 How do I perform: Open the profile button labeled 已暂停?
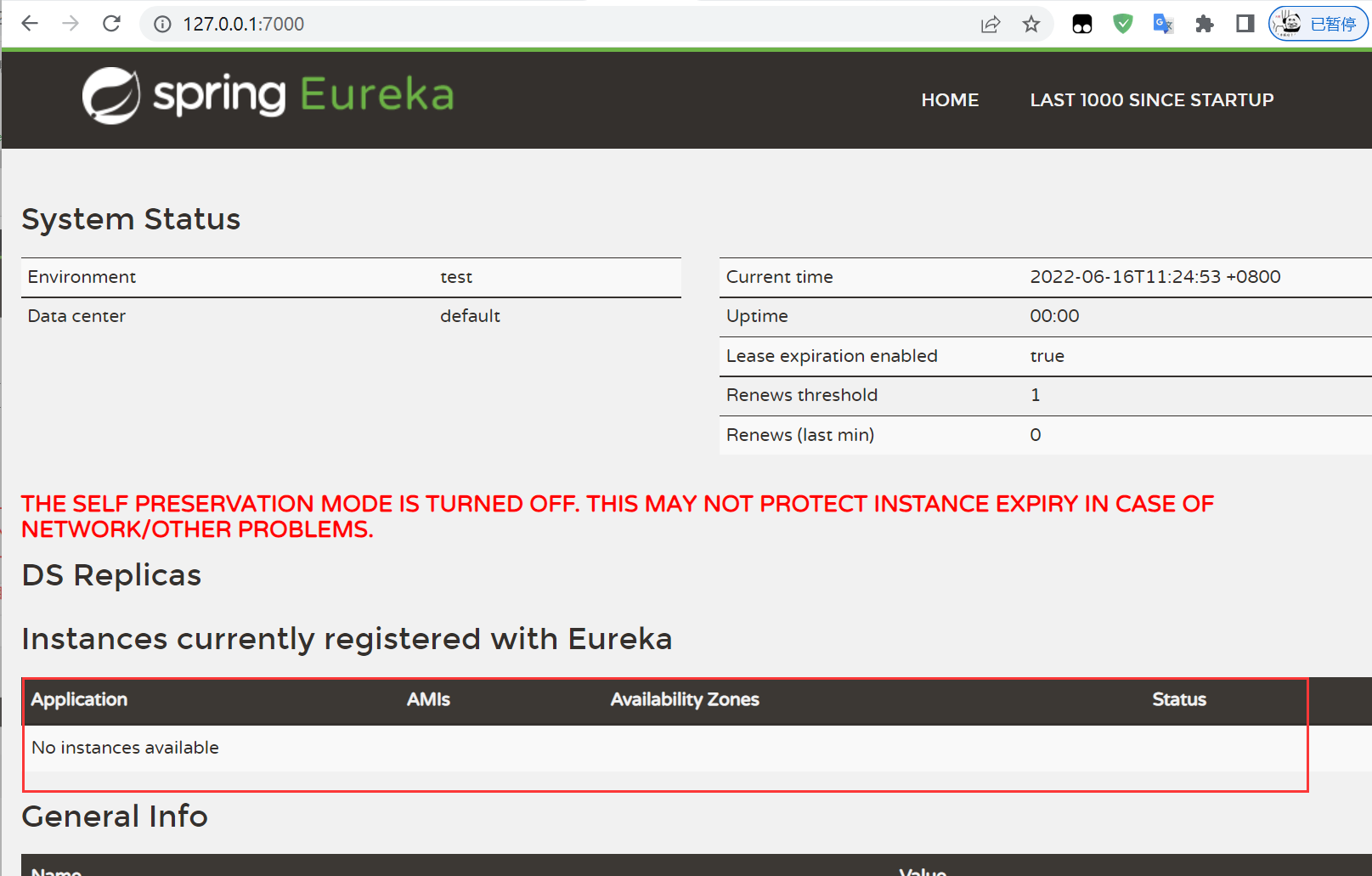click(1318, 24)
